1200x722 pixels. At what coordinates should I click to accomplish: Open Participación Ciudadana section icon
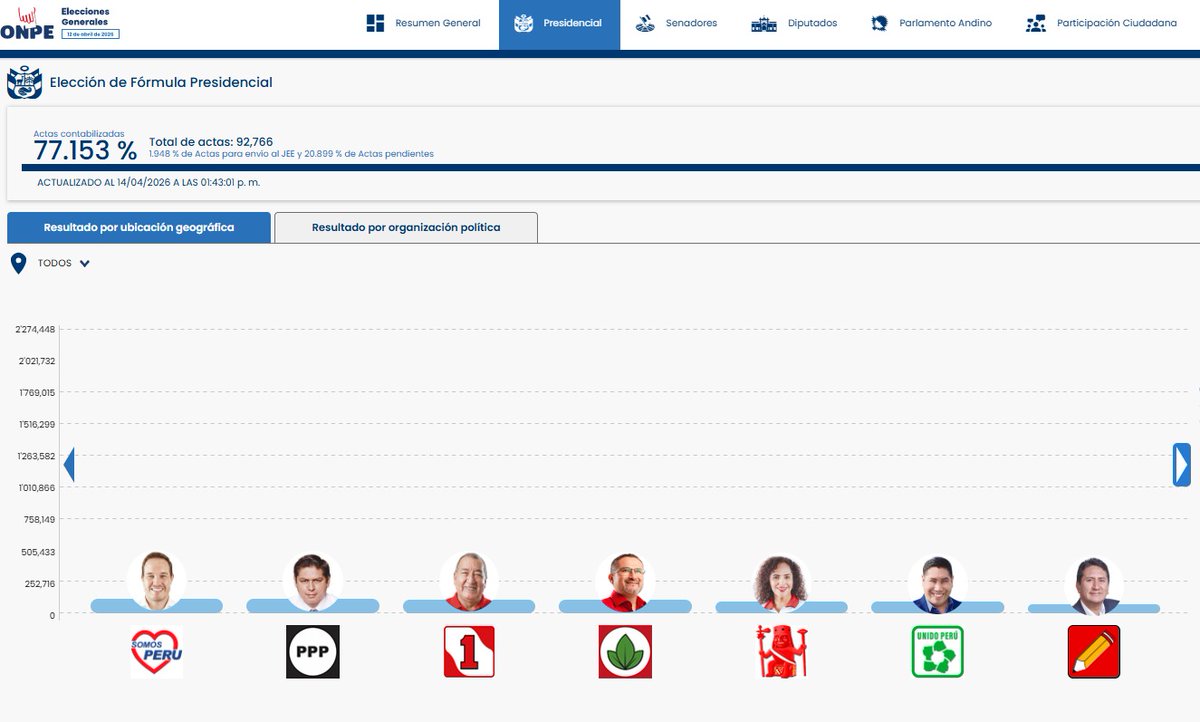[1035, 21]
